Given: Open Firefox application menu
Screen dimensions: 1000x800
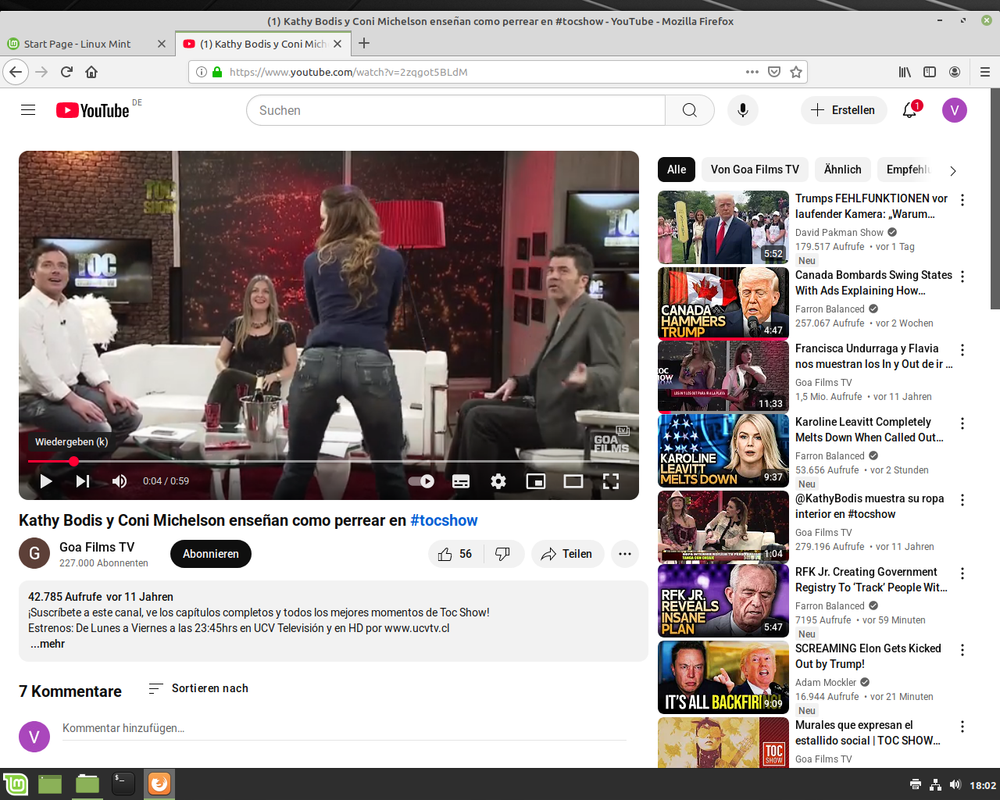Looking at the screenshot, I should click(x=985, y=72).
